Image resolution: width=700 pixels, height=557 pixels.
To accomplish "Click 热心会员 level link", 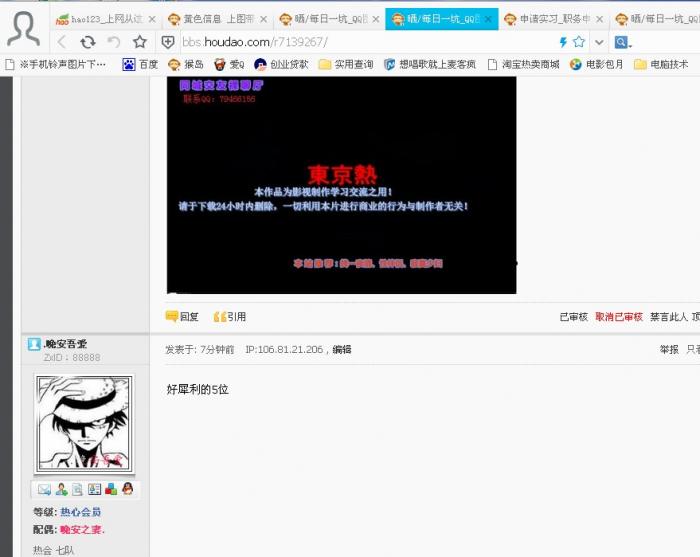I will click(x=80, y=512).
